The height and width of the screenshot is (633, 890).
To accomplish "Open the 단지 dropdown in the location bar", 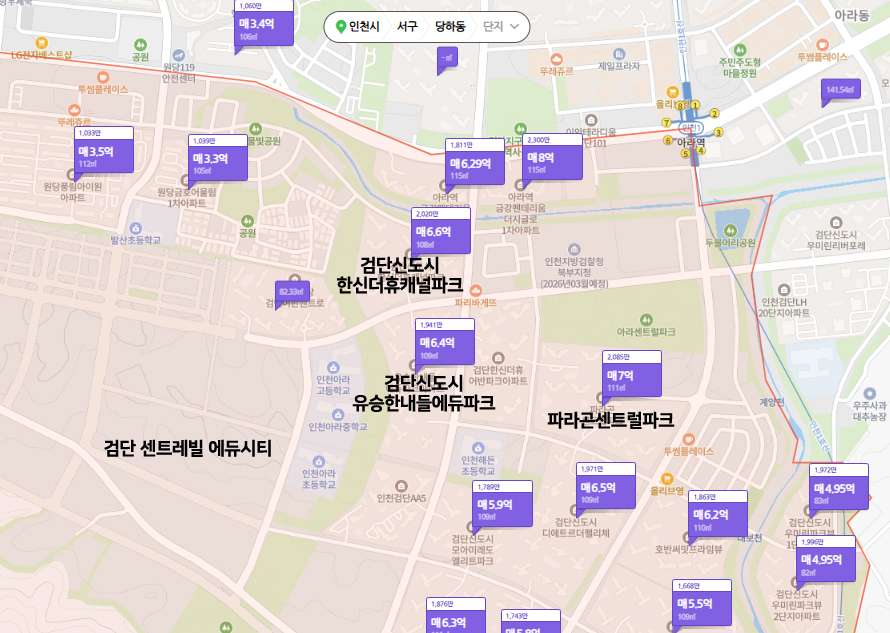I will pos(501,27).
